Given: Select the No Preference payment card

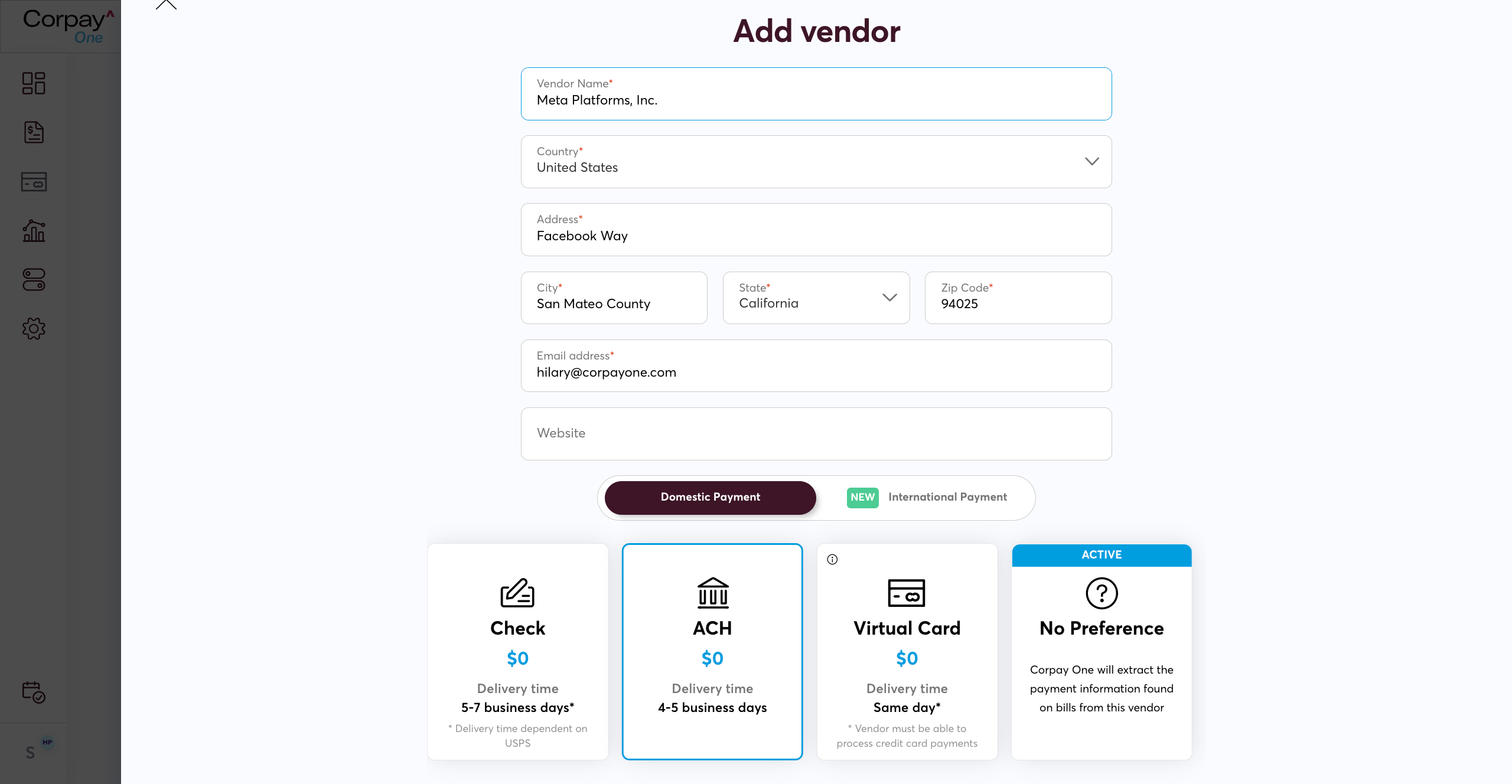Looking at the screenshot, I should click(1102, 652).
